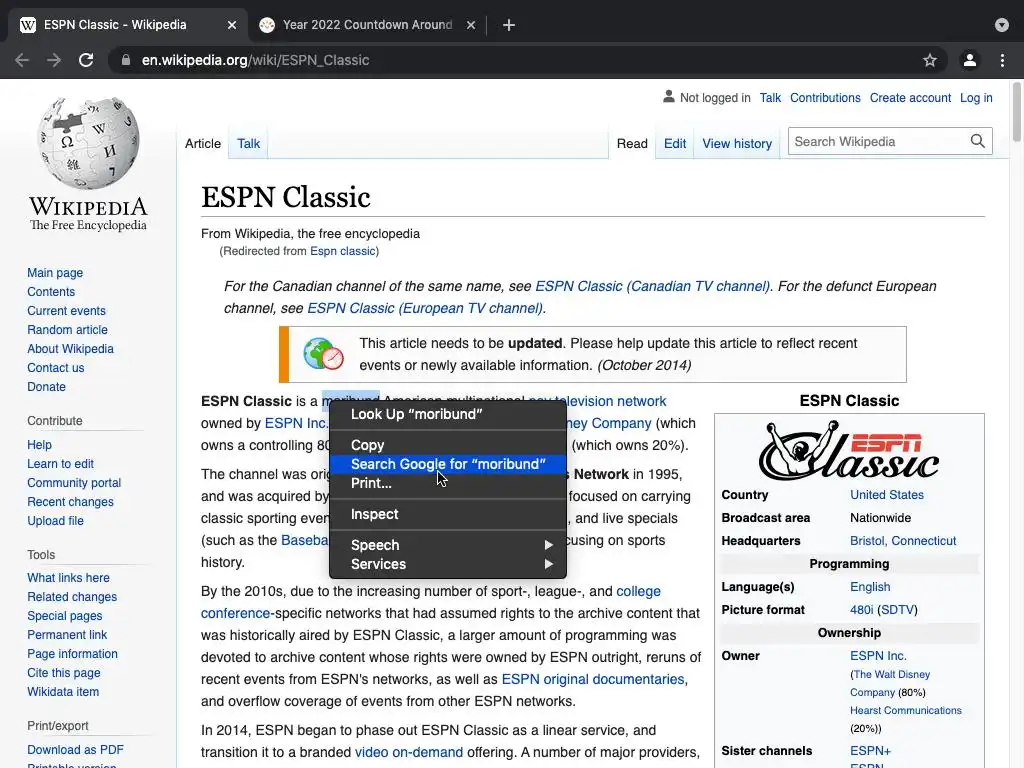Expand the Services submenu
This screenshot has height=768, width=1024.
coord(448,564)
